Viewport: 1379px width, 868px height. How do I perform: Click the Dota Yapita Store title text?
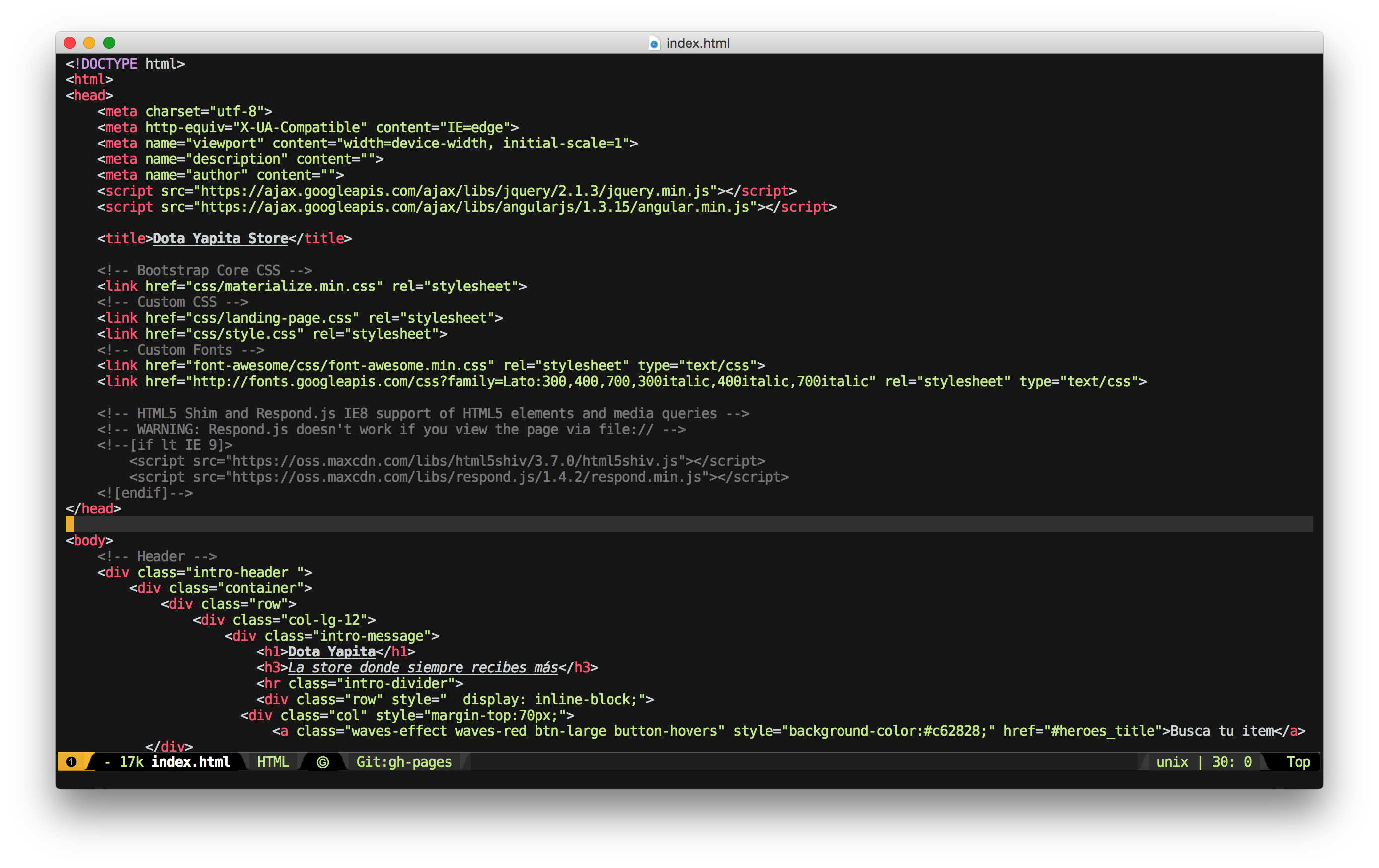[221, 239]
